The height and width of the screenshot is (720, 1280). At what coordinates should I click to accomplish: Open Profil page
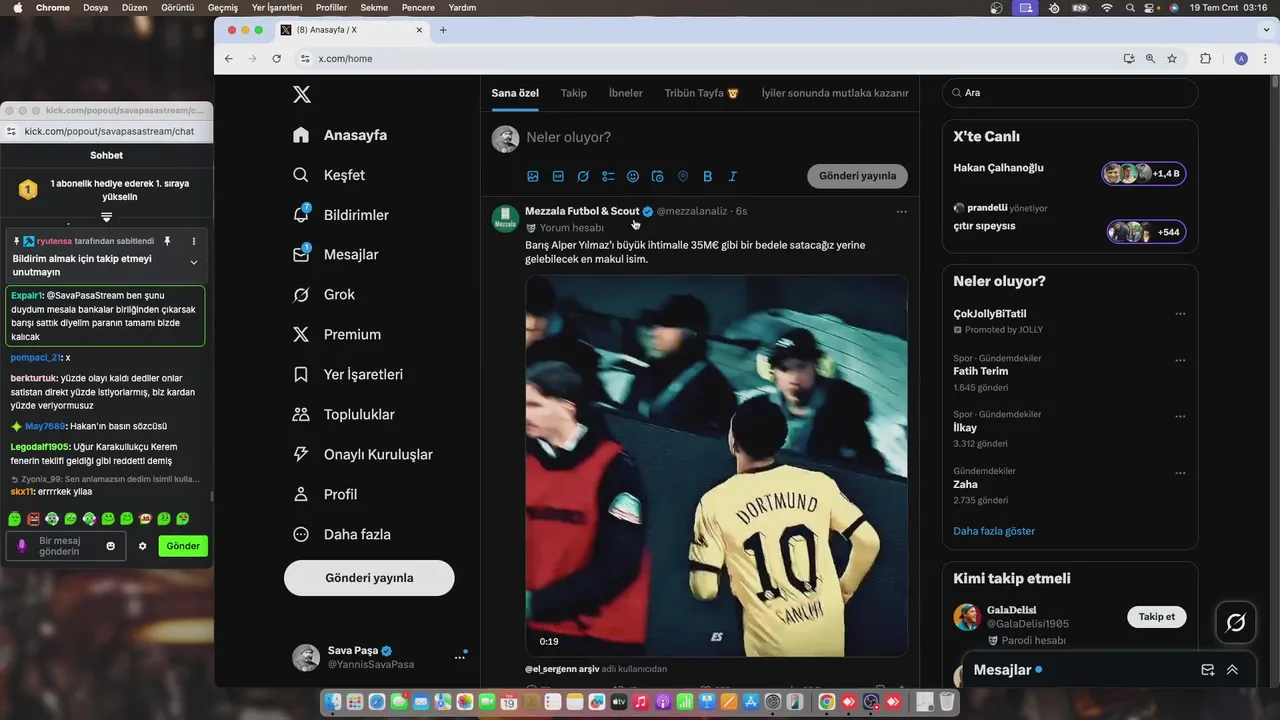point(325,495)
